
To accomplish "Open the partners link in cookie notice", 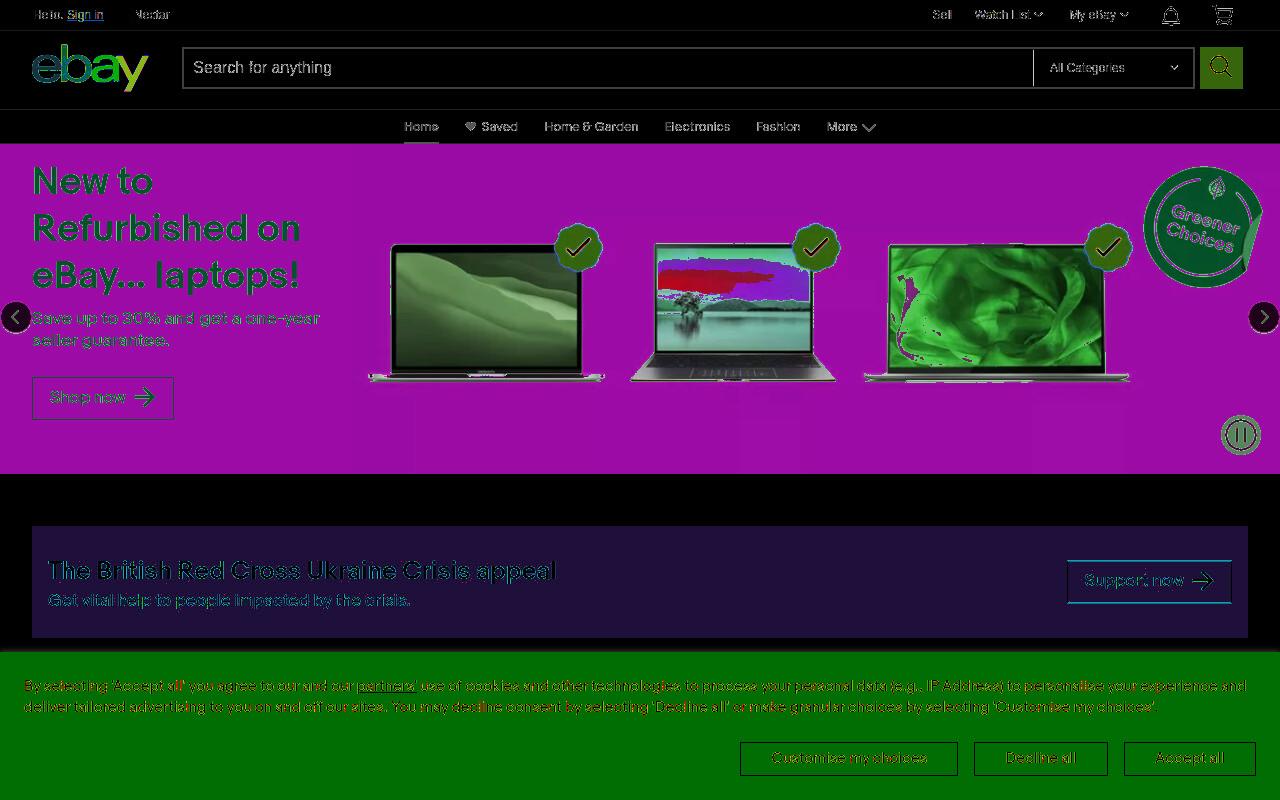I will (x=386, y=686).
